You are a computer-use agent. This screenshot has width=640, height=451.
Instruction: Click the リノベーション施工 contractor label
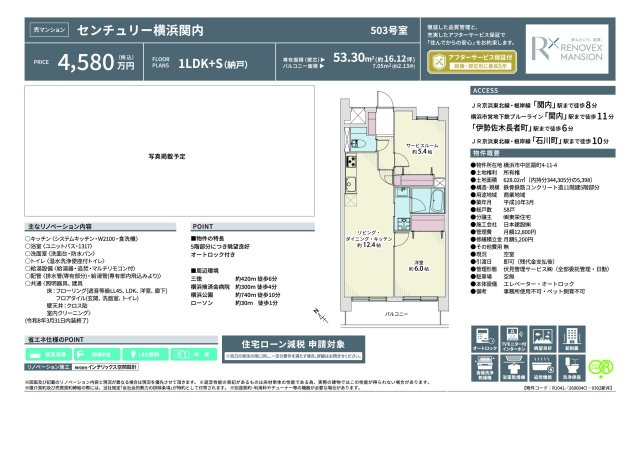tap(48, 367)
